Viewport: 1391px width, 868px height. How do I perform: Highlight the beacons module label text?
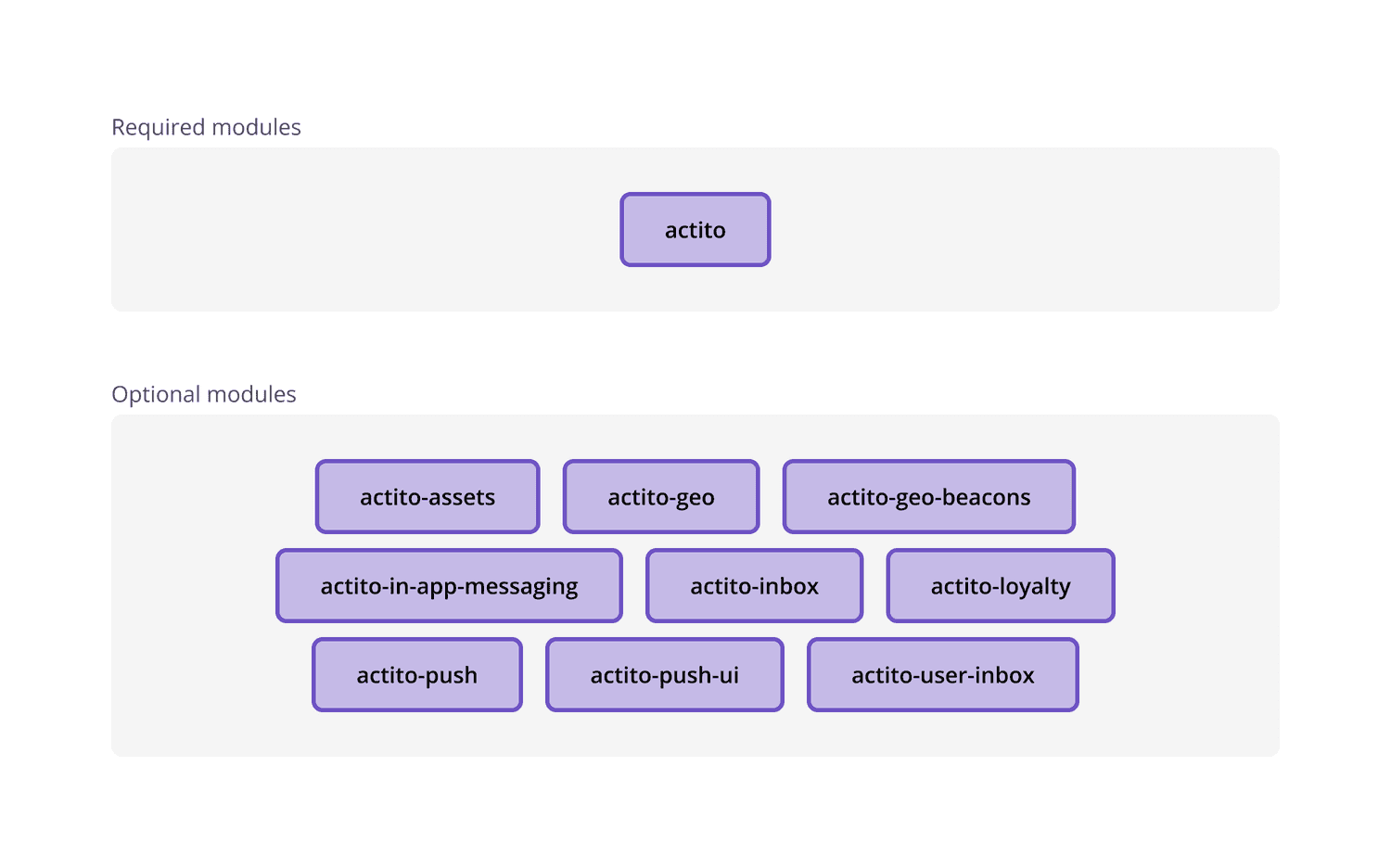coord(928,498)
